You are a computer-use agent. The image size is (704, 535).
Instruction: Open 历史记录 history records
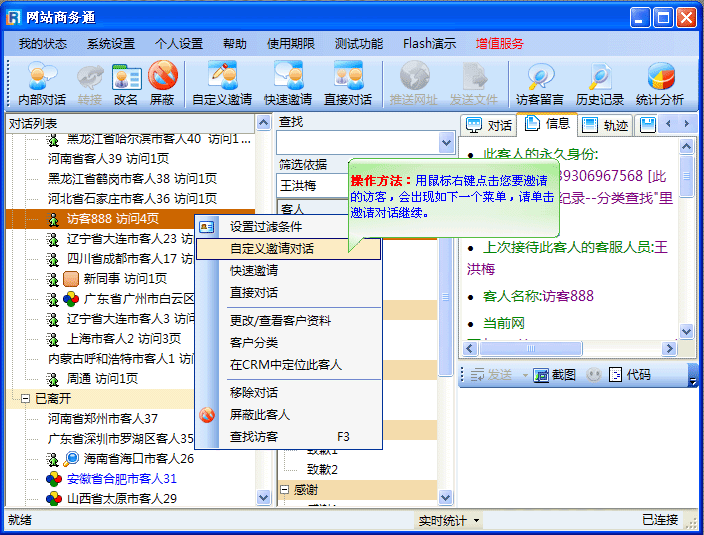tap(600, 83)
